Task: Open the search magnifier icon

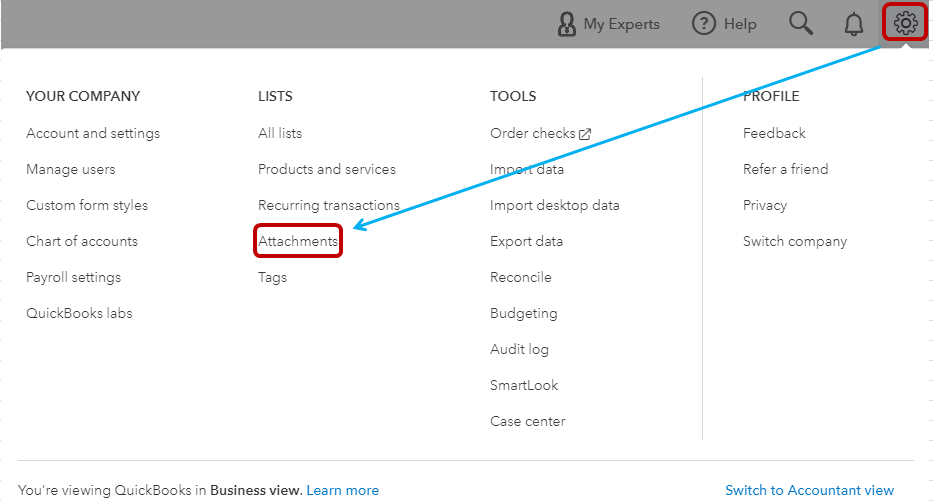Action: [x=801, y=24]
